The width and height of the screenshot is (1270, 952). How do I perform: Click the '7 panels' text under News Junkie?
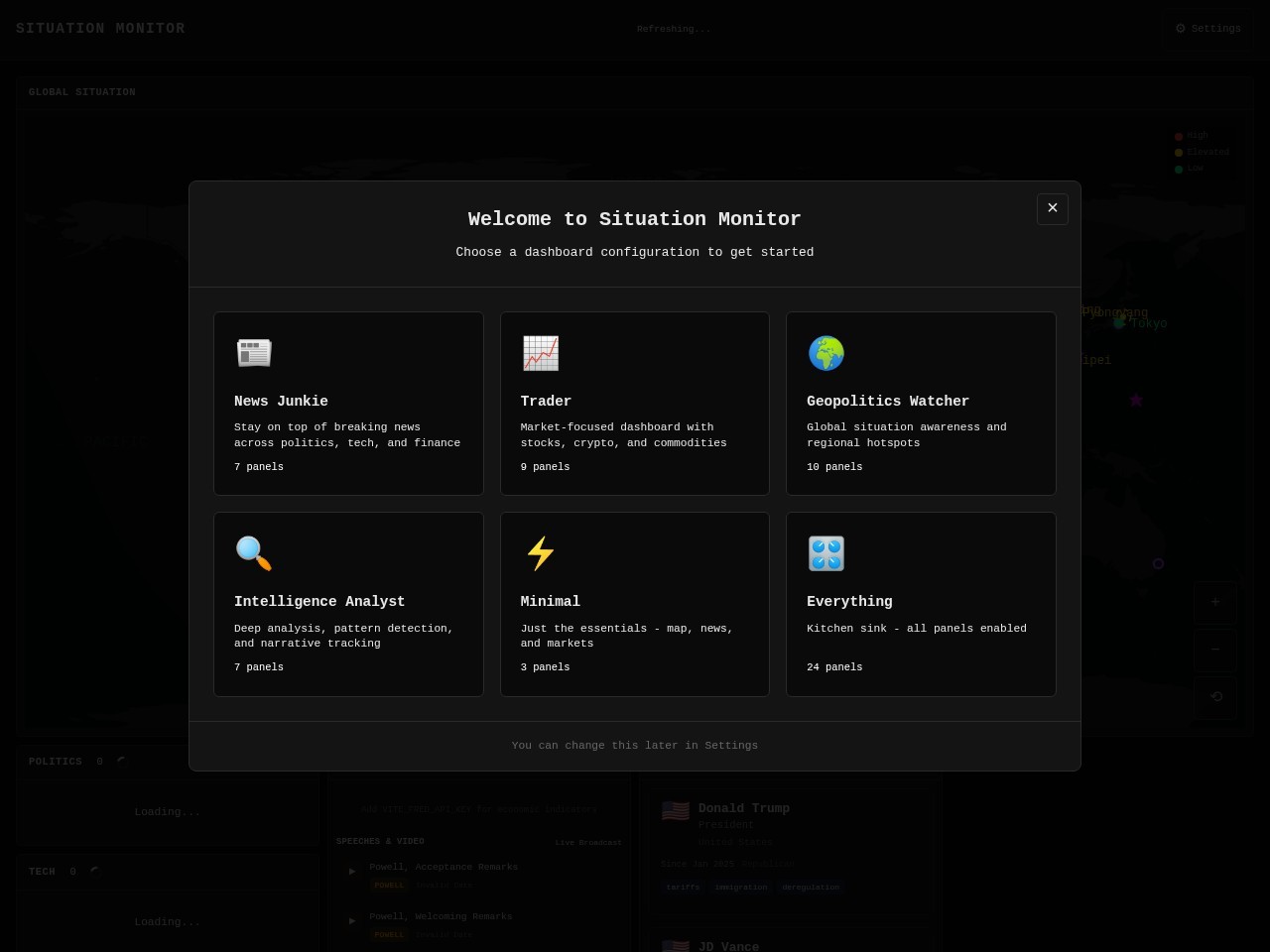(259, 467)
